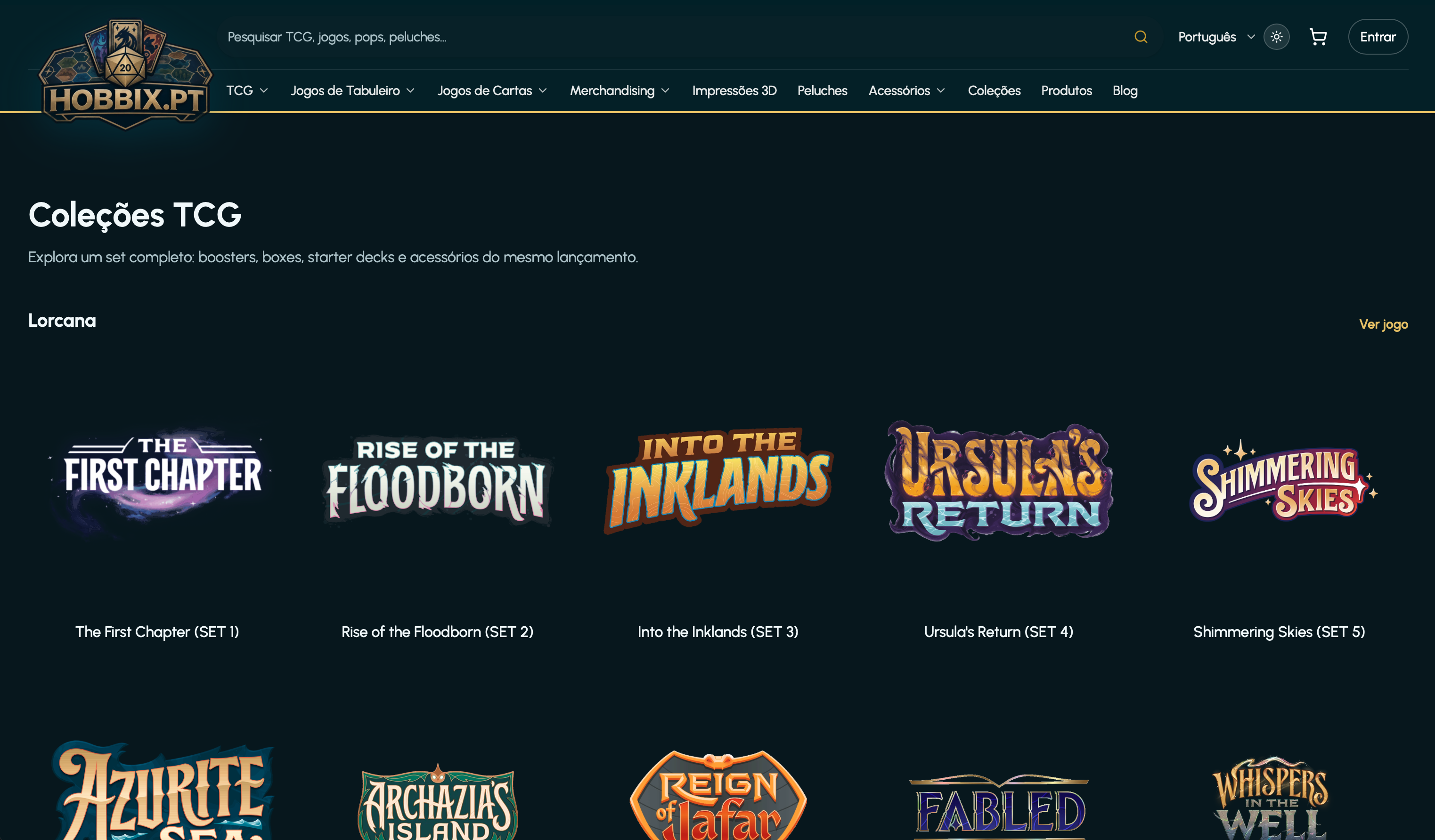Open The First Chapter set logo
This screenshot has width=1435, height=840.
click(x=158, y=480)
